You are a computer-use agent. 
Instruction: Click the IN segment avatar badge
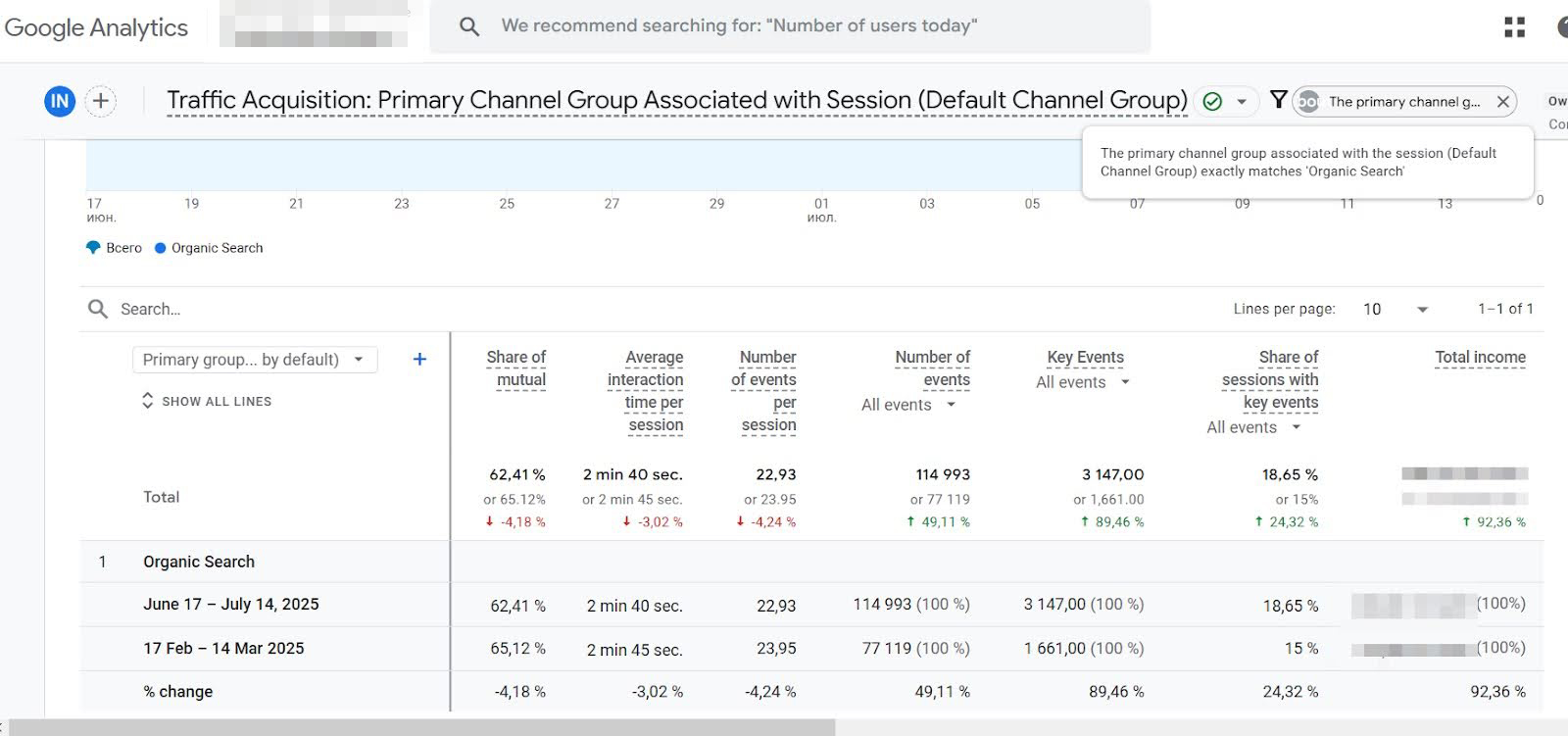click(x=60, y=101)
